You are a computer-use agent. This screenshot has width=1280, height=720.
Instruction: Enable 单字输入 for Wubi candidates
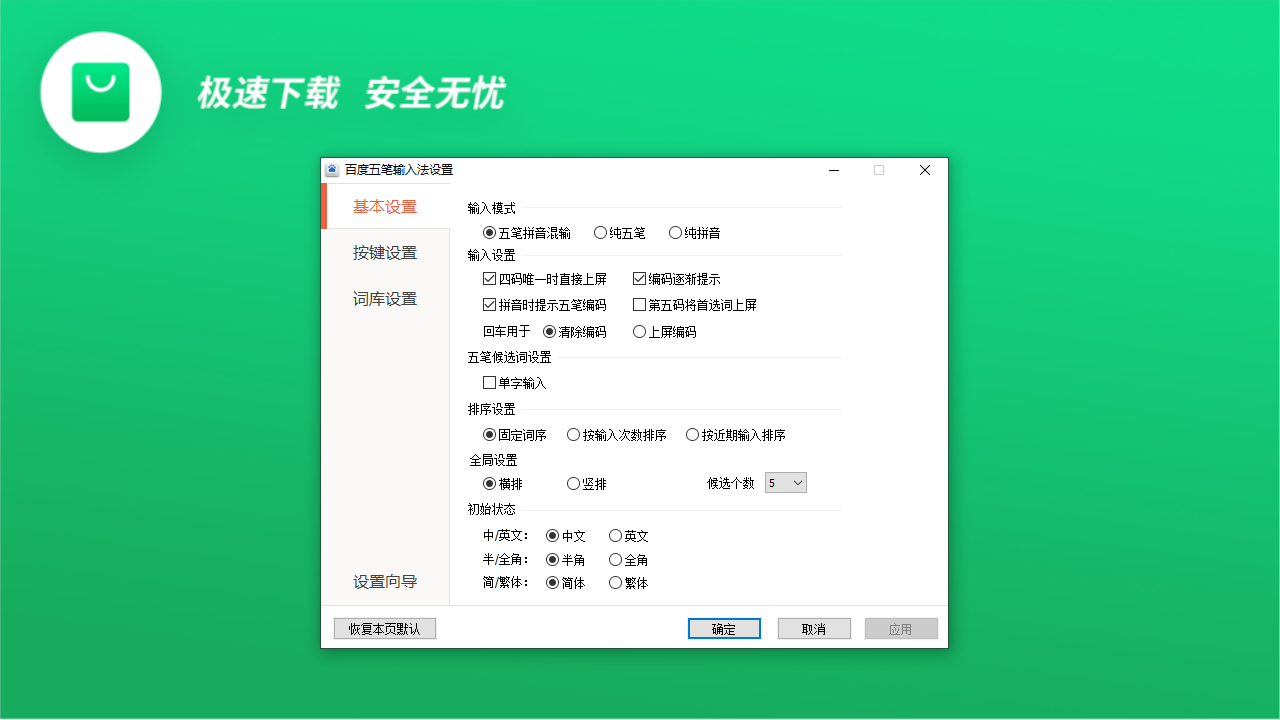(489, 382)
